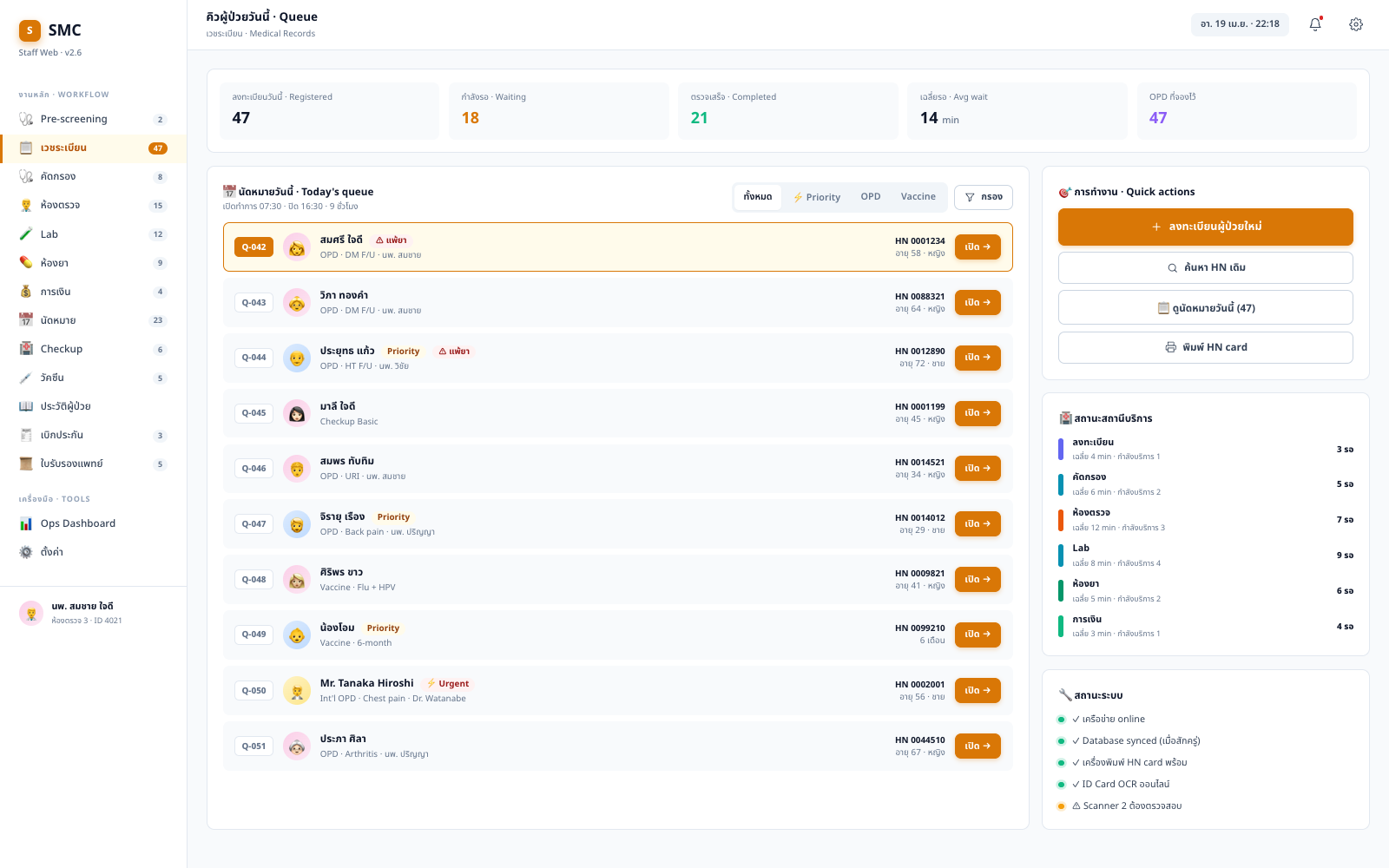This screenshot has height=868, width=1389.
Task: Select Pre-screening stethoscope icon in sidebar
Action: (26, 119)
